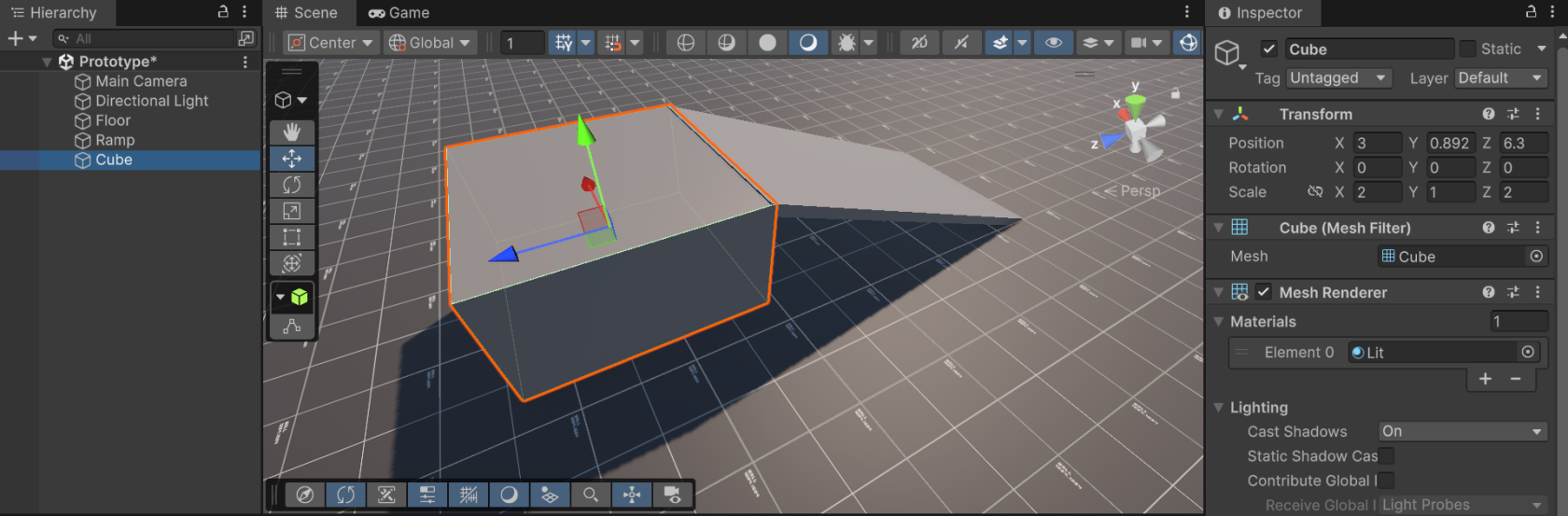Open the Scene view three-dot menu
The width and height of the screenshot is (1568, 516).
coord(1187,12)
